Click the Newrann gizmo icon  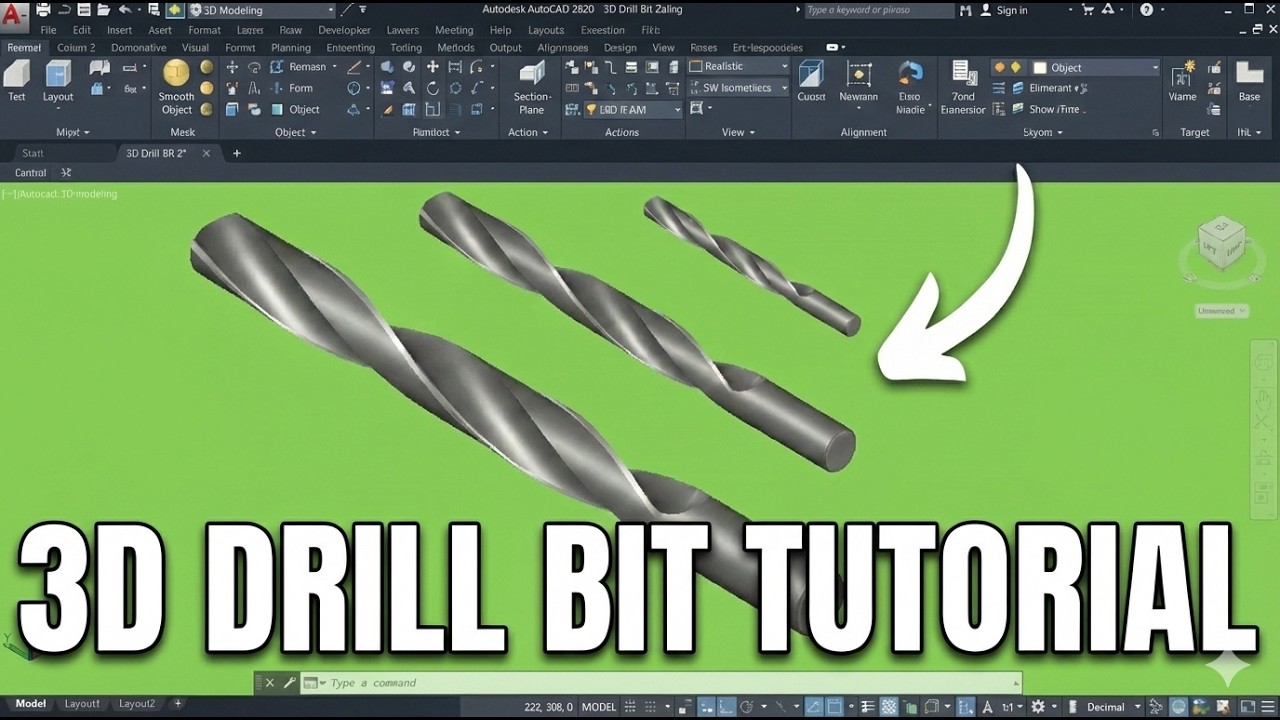[859, 73]
